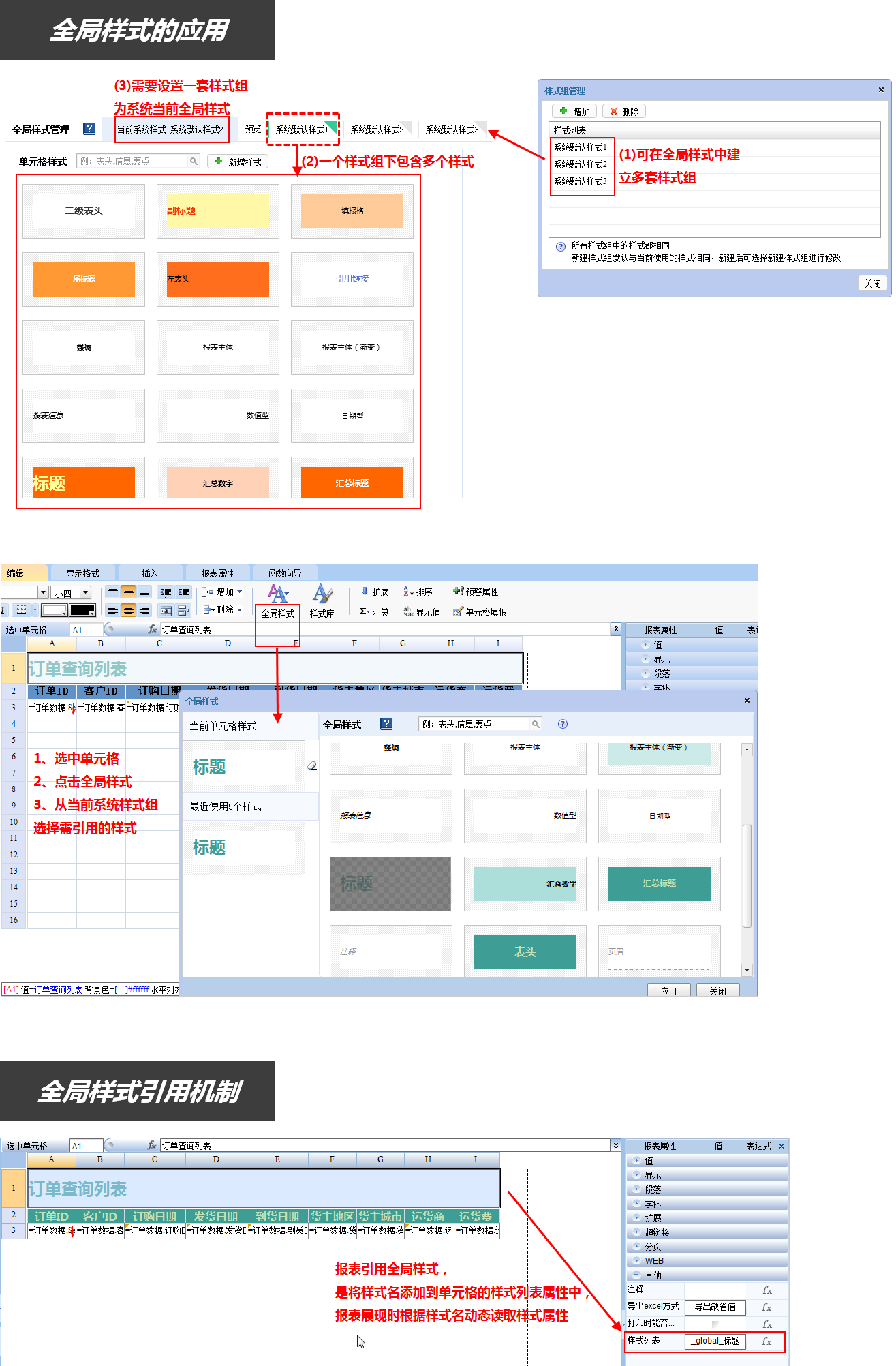Image resolution: width=896 pixels, height=1366 pixels.
Task: Open the 二级表头 style card
Action: tap(84, 211)
